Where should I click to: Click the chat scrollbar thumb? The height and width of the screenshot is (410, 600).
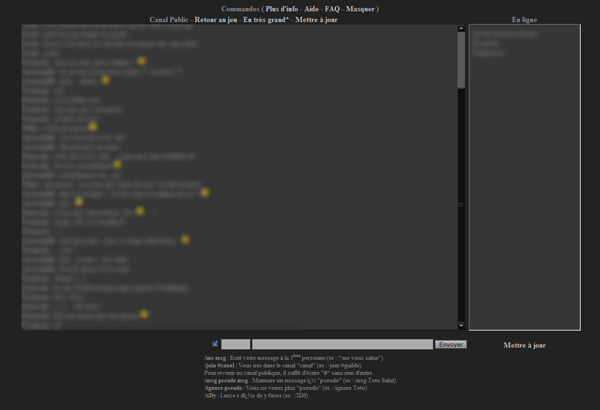[x=461, y=60]
